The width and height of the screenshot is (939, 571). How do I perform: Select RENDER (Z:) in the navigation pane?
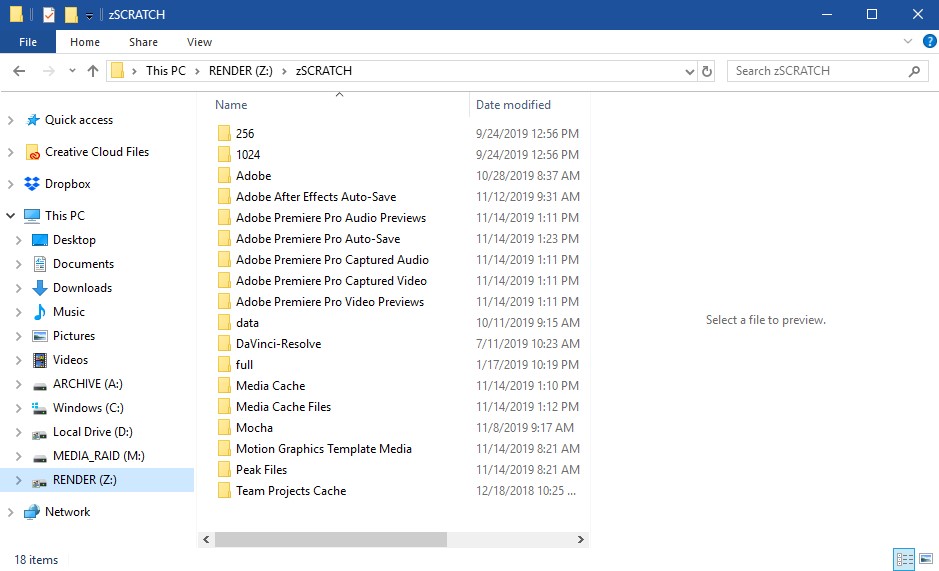click(x=97, y=480)
